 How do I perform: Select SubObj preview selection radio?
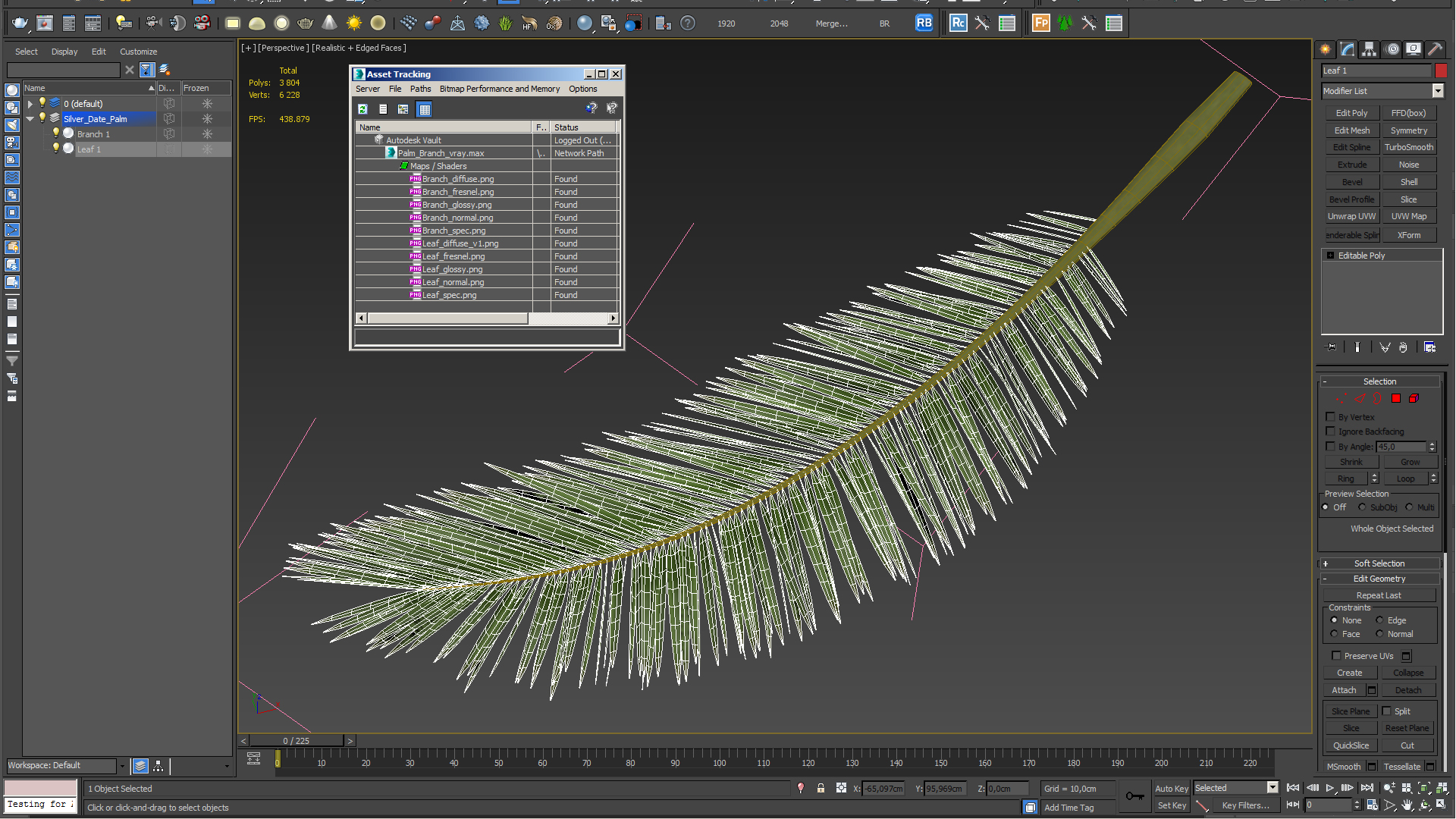point(1363,507)
